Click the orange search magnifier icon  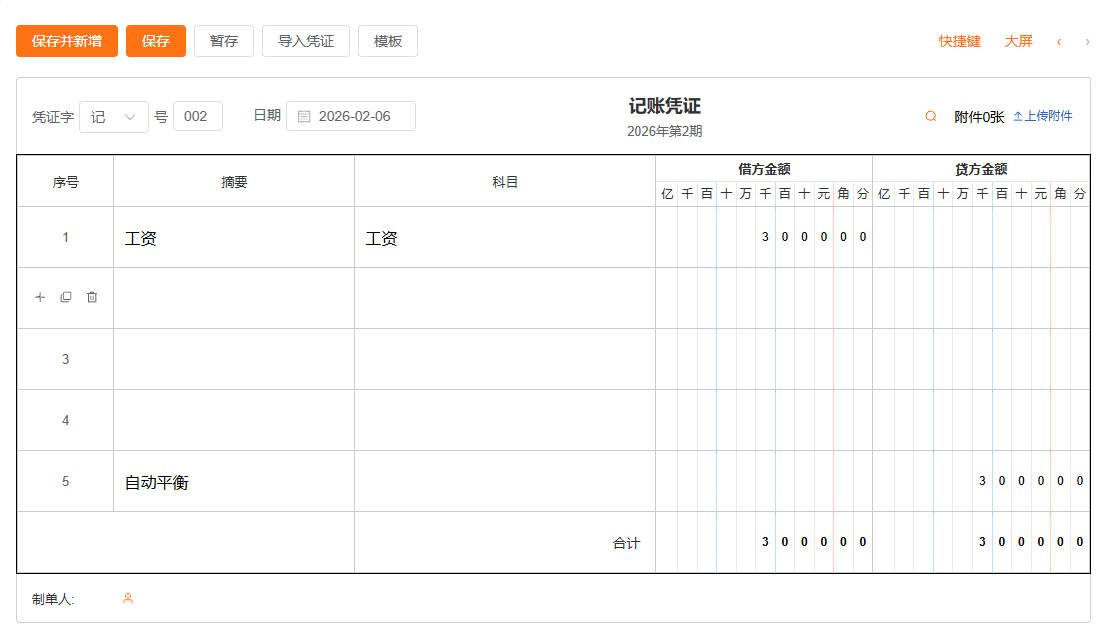[x=931, y=116]
